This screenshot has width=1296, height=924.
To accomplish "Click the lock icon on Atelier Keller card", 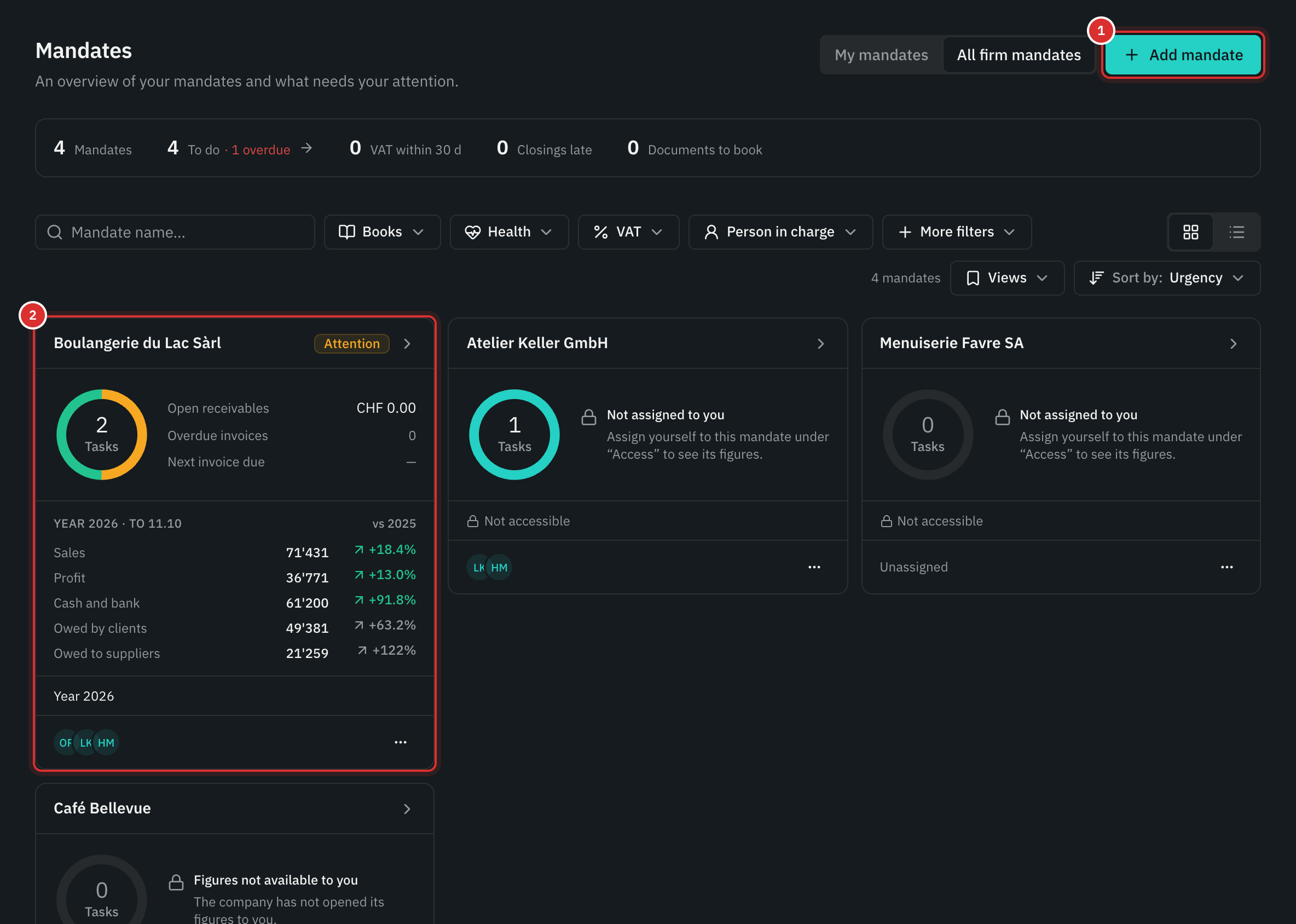I will point(589,418).
